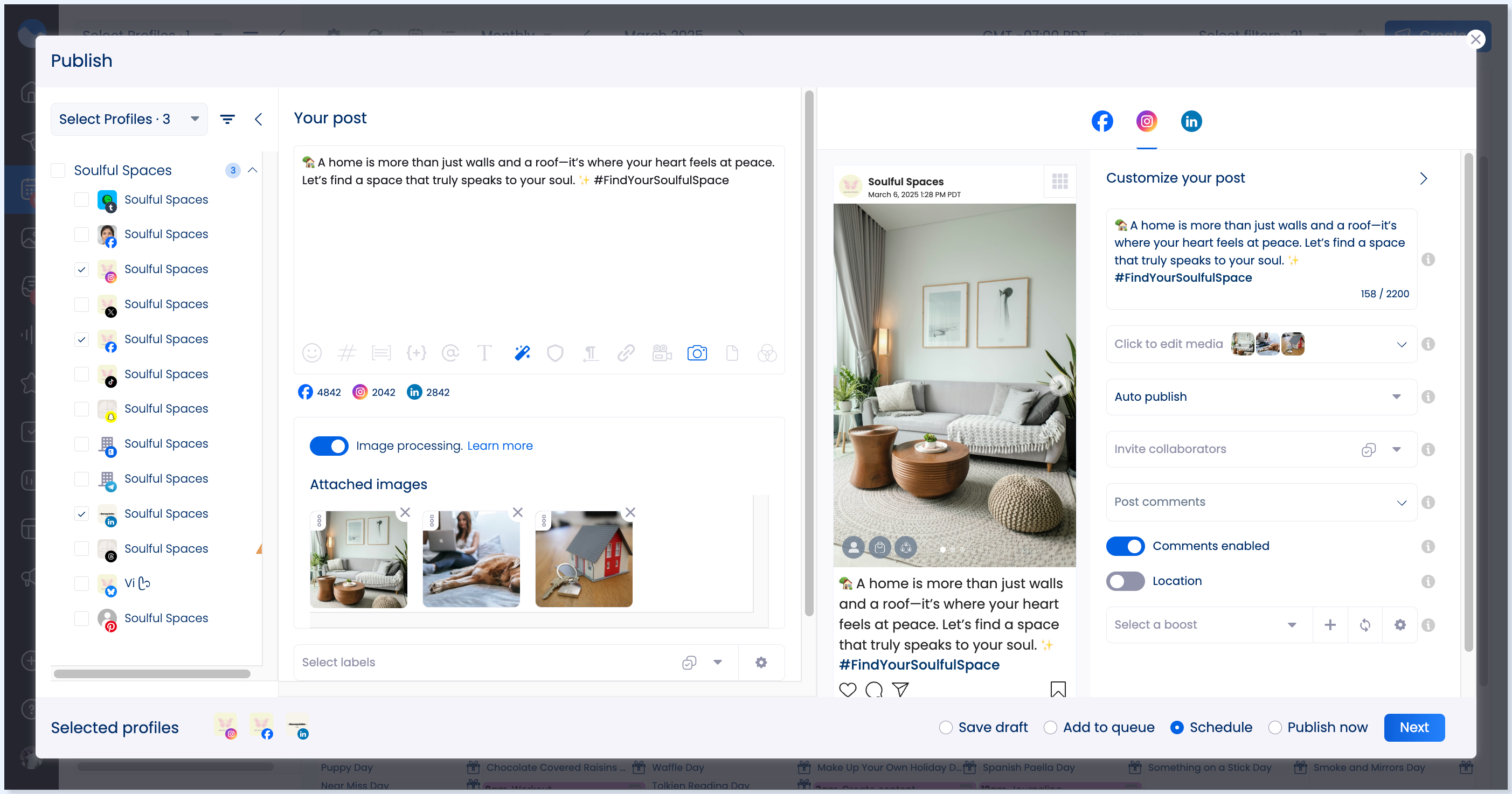
Task: Add a link with the chain icon
Action: point(626,353)
